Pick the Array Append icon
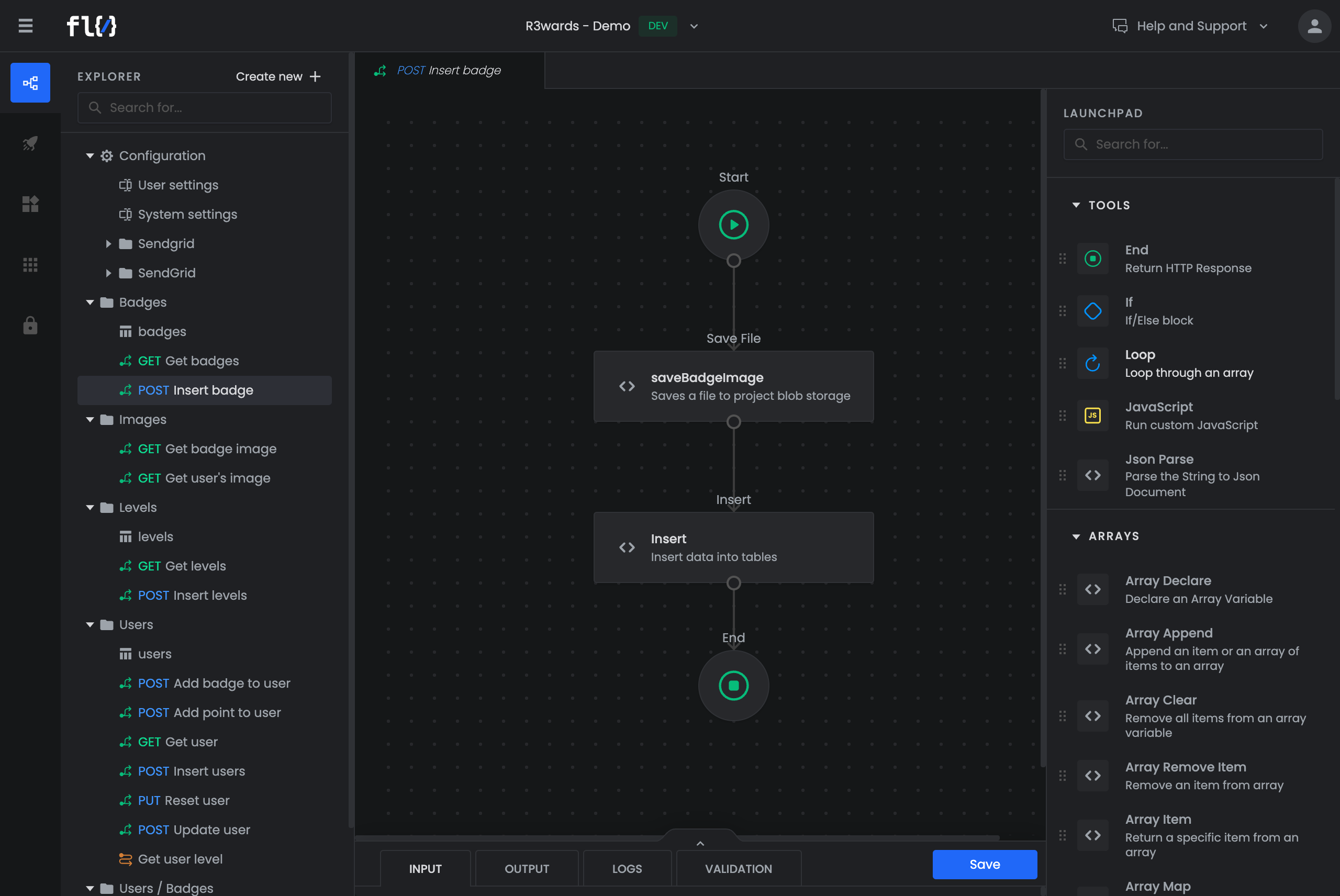 [1092, 649]
